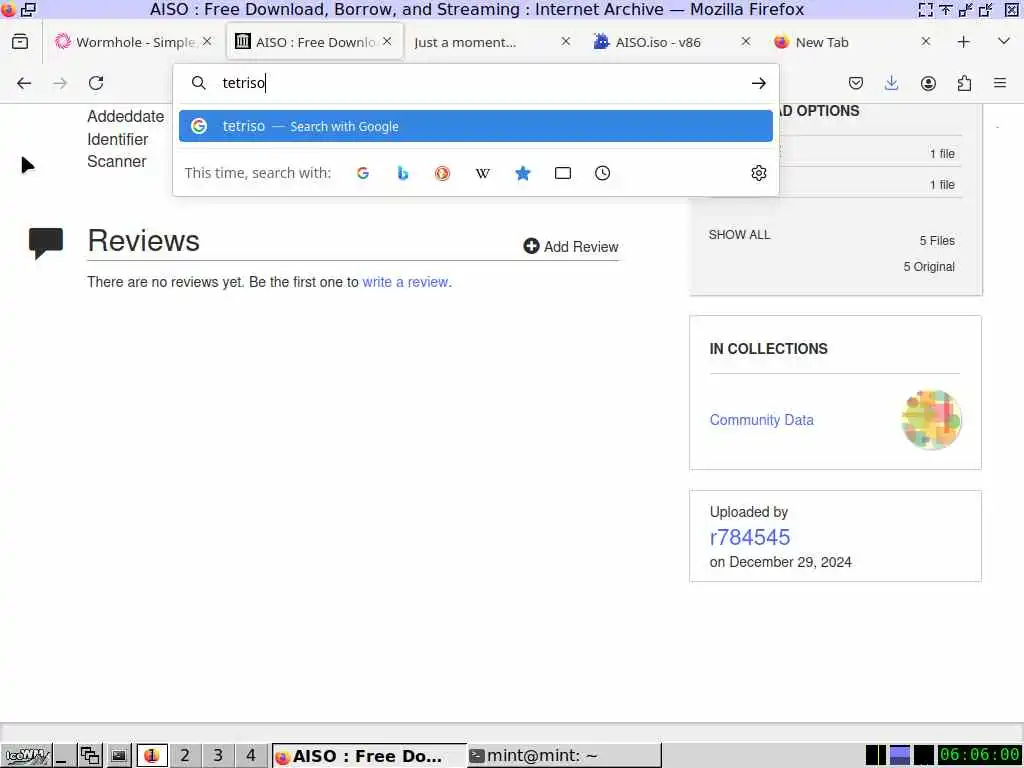Search history using the clock icon
1024x768 pixels.
pos(602,173)
